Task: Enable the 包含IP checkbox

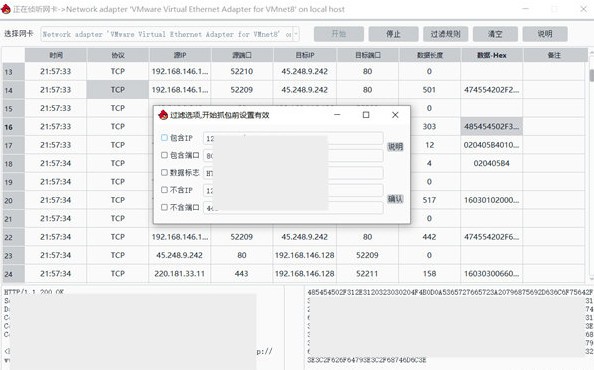Action: (164, 138)
